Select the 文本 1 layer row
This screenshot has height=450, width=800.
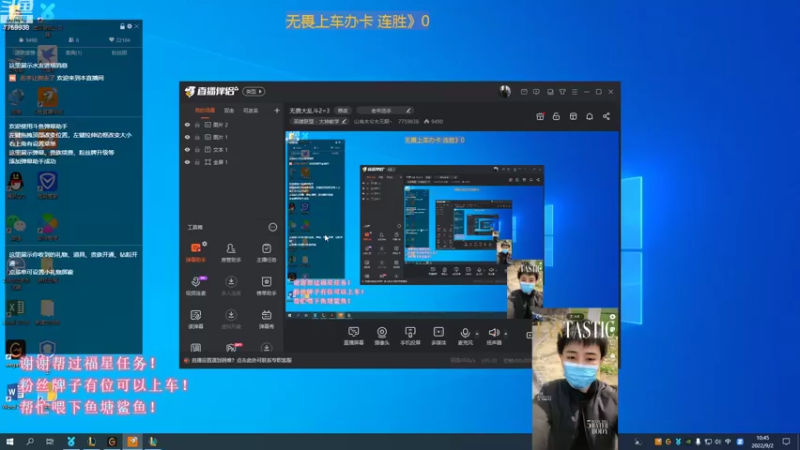[232, 149]
